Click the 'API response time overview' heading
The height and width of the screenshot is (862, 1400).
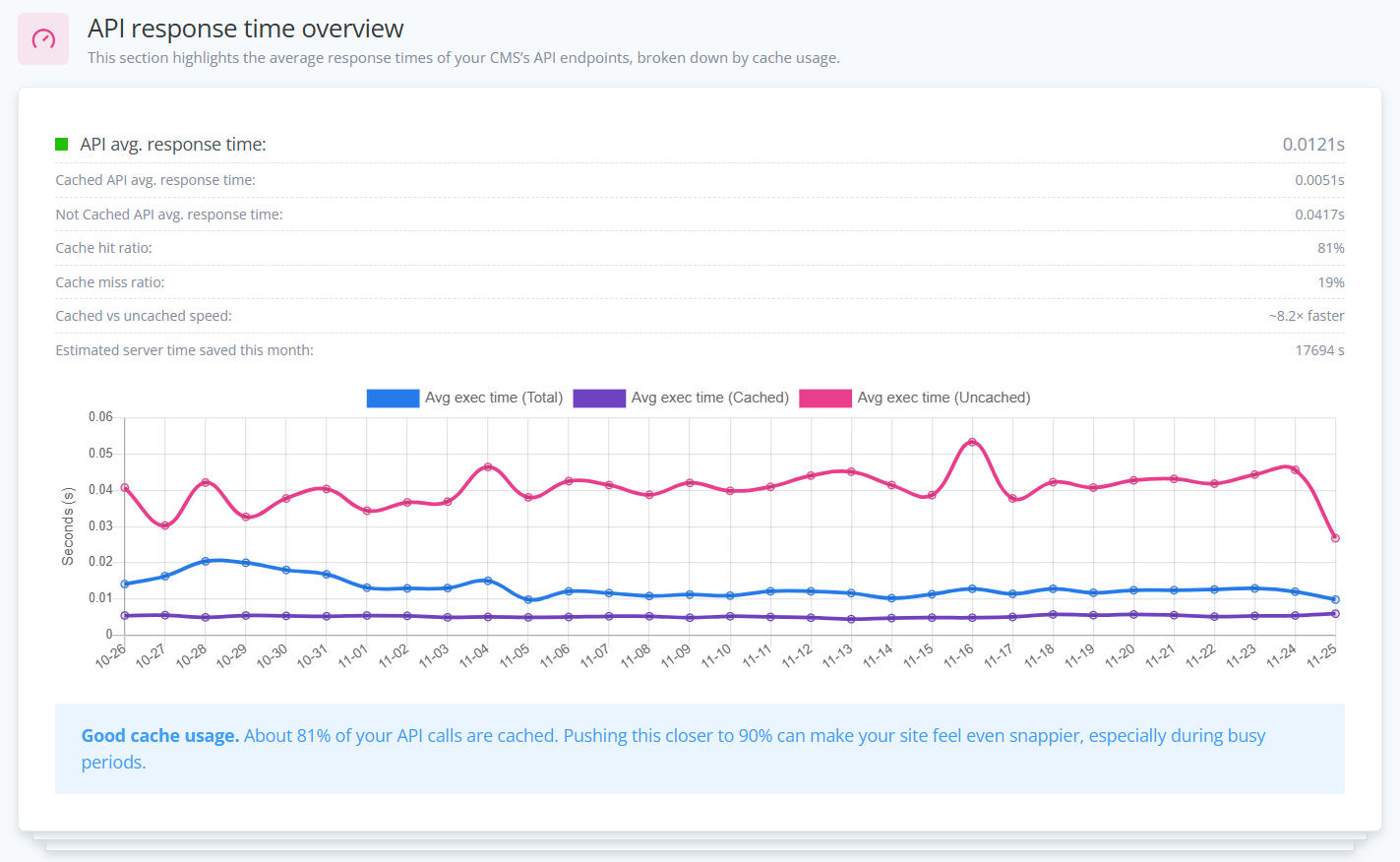point(246,29)
